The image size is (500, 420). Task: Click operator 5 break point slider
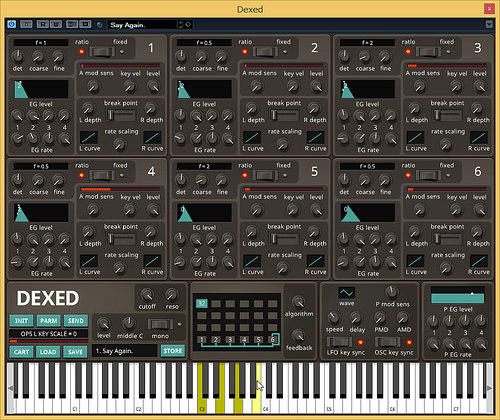[x=284, y=239]
